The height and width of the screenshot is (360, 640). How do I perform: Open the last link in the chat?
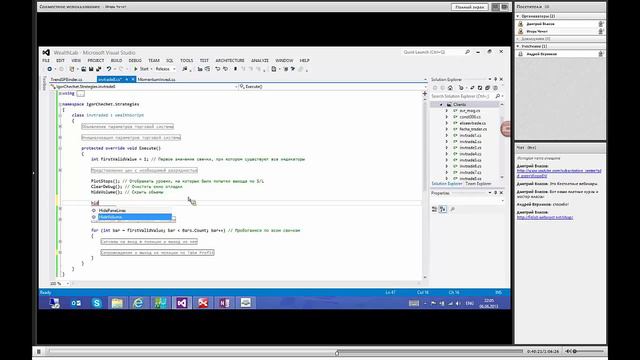(x=545, y=217)
